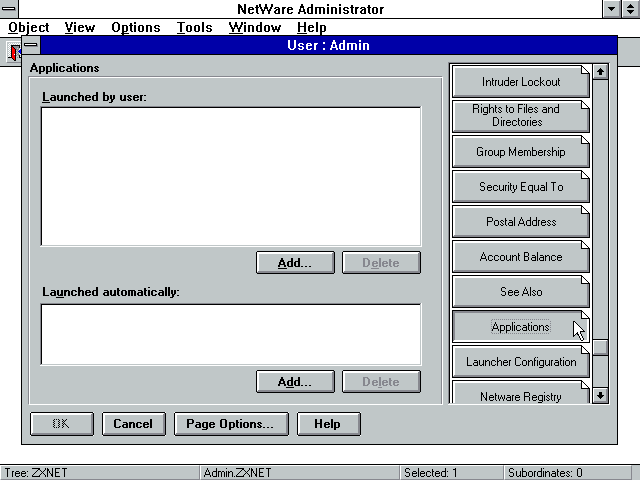This screenshot has height=480, width=640.
Task: Minimize the NetWare Administrator window
Action: point(611,9)
